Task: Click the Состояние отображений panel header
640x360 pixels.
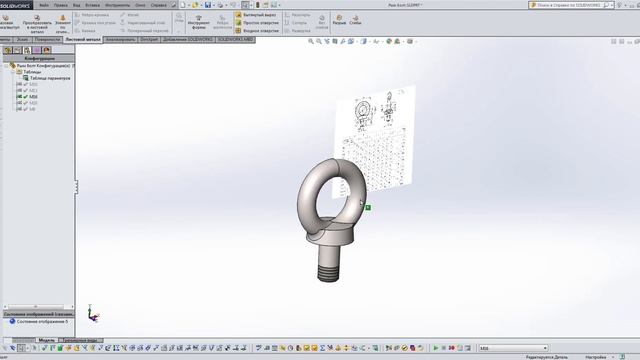Action: point(39,314)
